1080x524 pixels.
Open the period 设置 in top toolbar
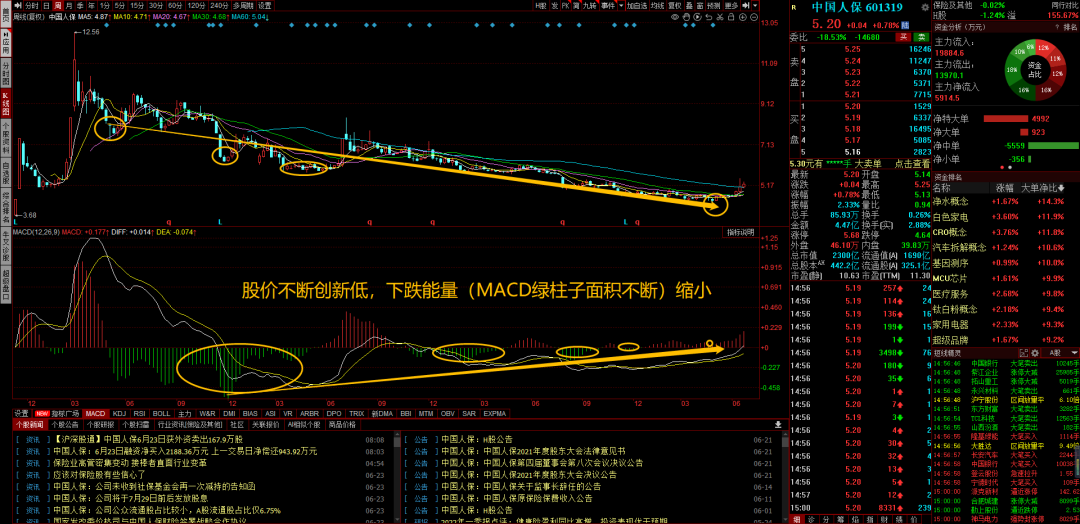pyautogui.click(x=264, y=6)
